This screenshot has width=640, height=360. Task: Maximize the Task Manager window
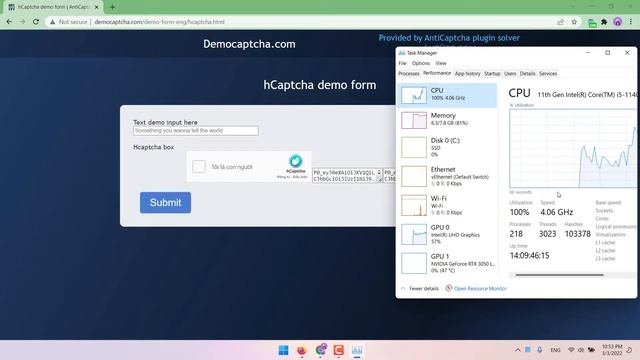tap(607, 53)
